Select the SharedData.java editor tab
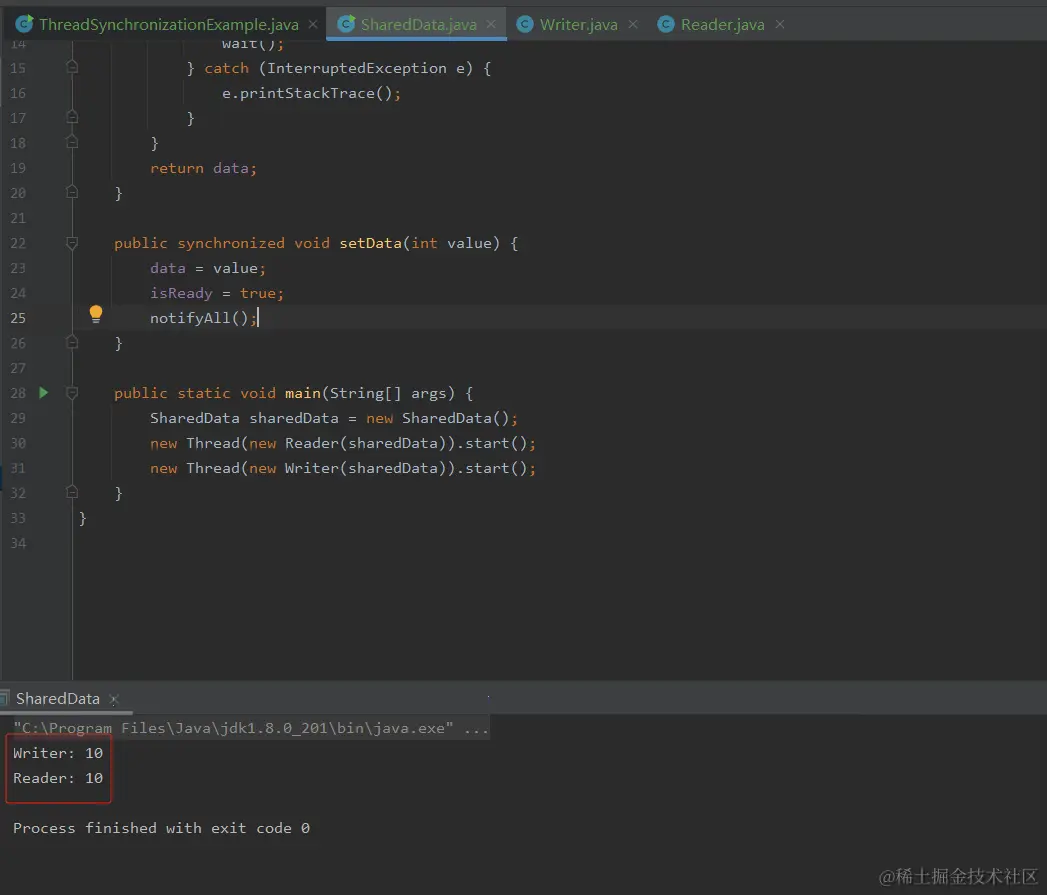 tap(418, 25)
